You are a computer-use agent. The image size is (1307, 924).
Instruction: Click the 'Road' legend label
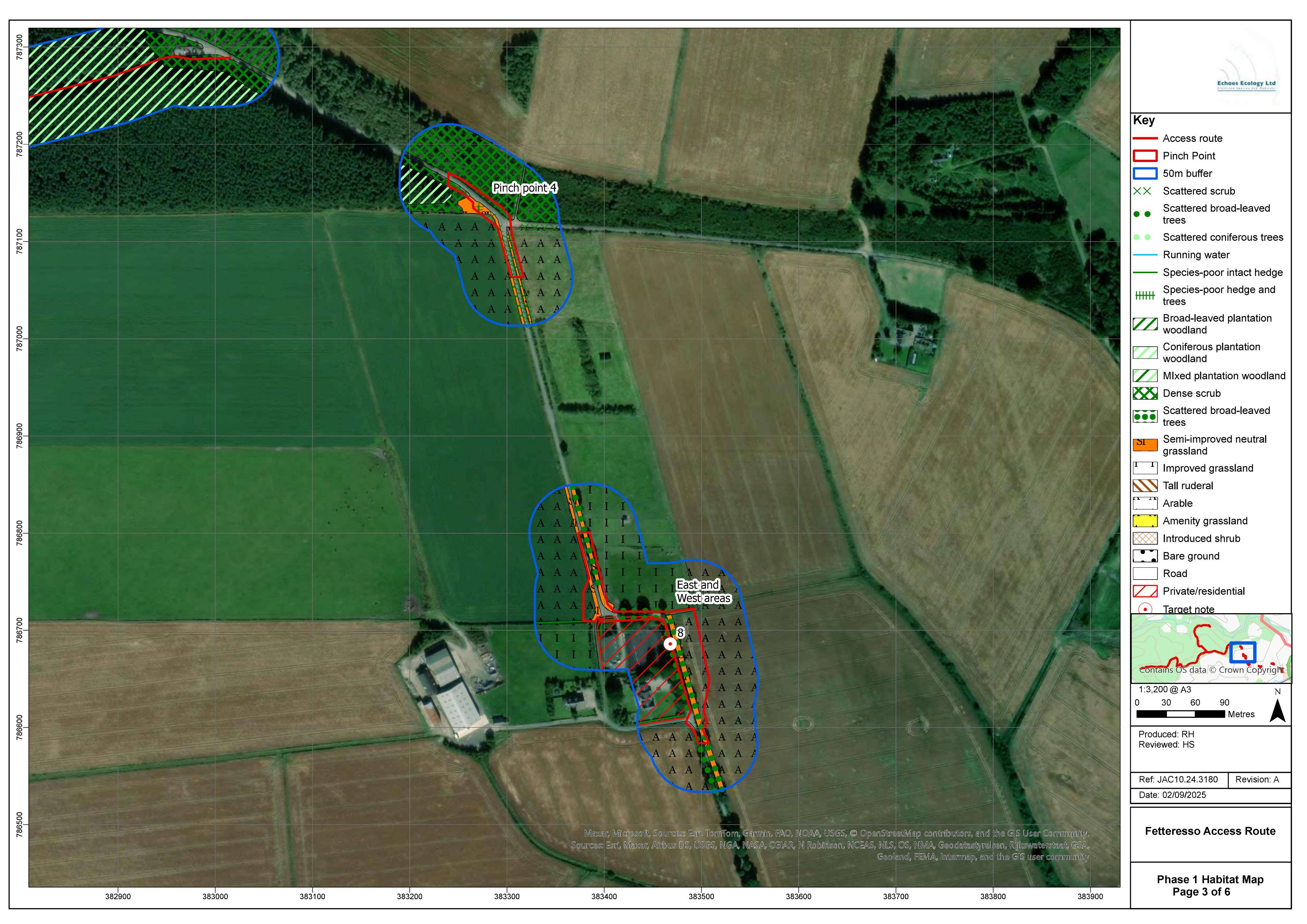click(1175, 573)
